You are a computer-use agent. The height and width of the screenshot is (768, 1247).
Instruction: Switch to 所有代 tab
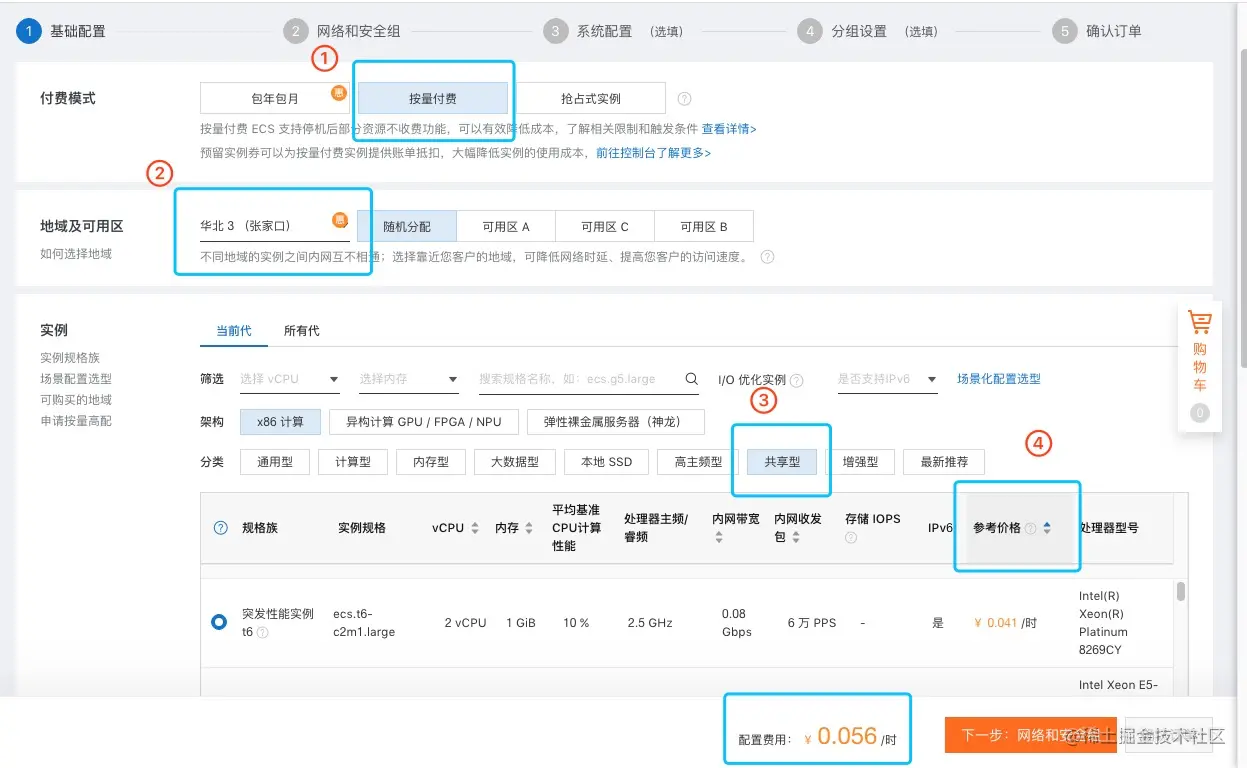(302, 330)
